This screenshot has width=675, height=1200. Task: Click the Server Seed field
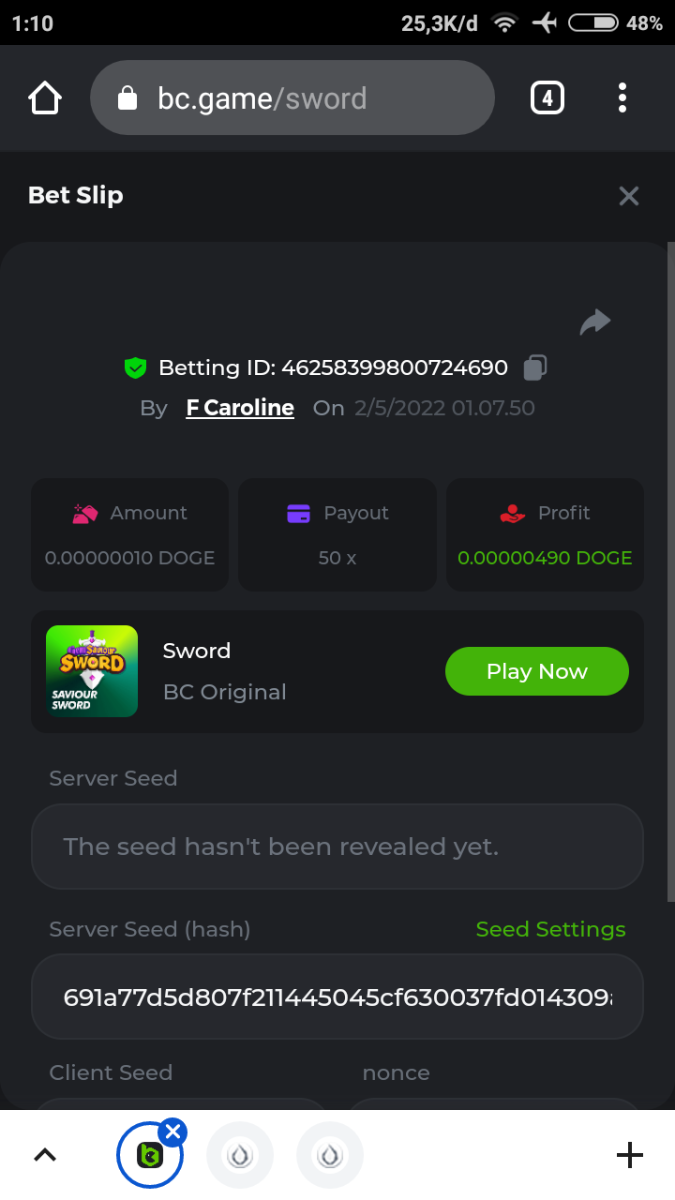pos(337,847)
